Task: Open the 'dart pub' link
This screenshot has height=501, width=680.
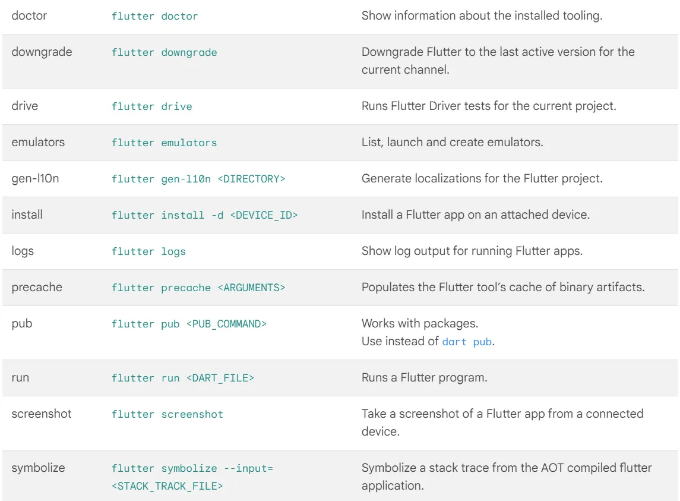Action: pyautogui.click(x=467, y=342)
